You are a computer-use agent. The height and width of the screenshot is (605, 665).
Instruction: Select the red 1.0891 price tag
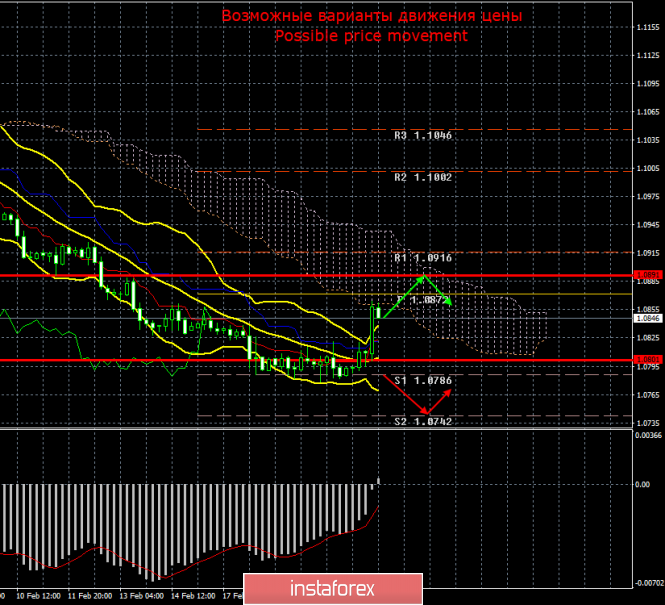click(x=648, y=275)
